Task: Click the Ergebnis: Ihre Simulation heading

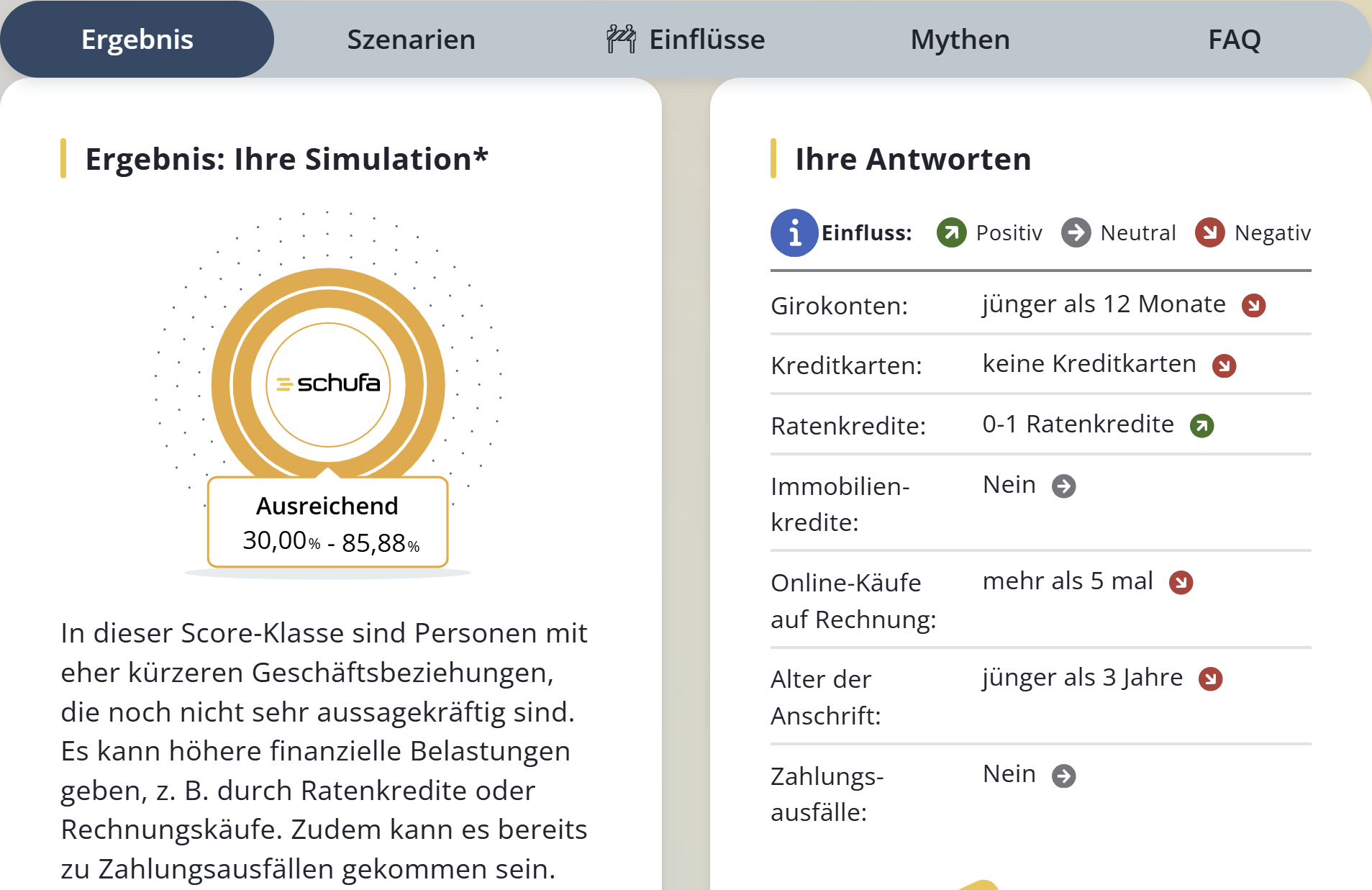Action: [286, 159]
